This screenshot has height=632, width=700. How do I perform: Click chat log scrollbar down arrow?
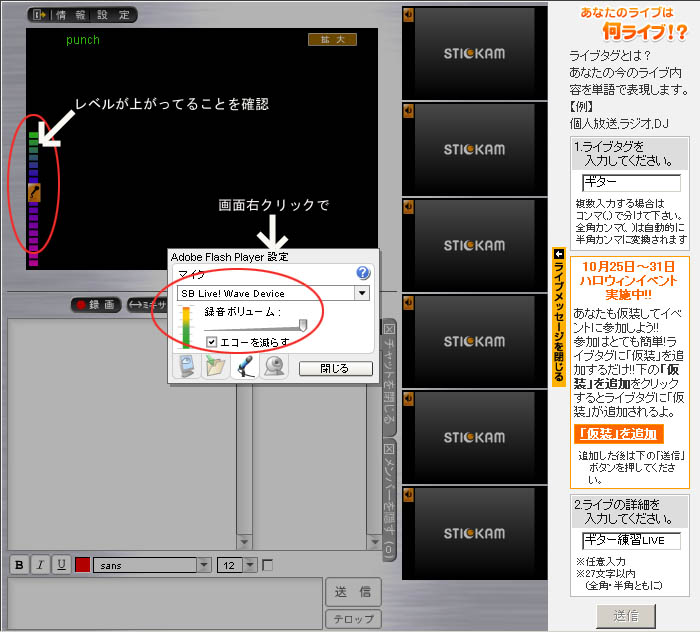click(244, 542)
